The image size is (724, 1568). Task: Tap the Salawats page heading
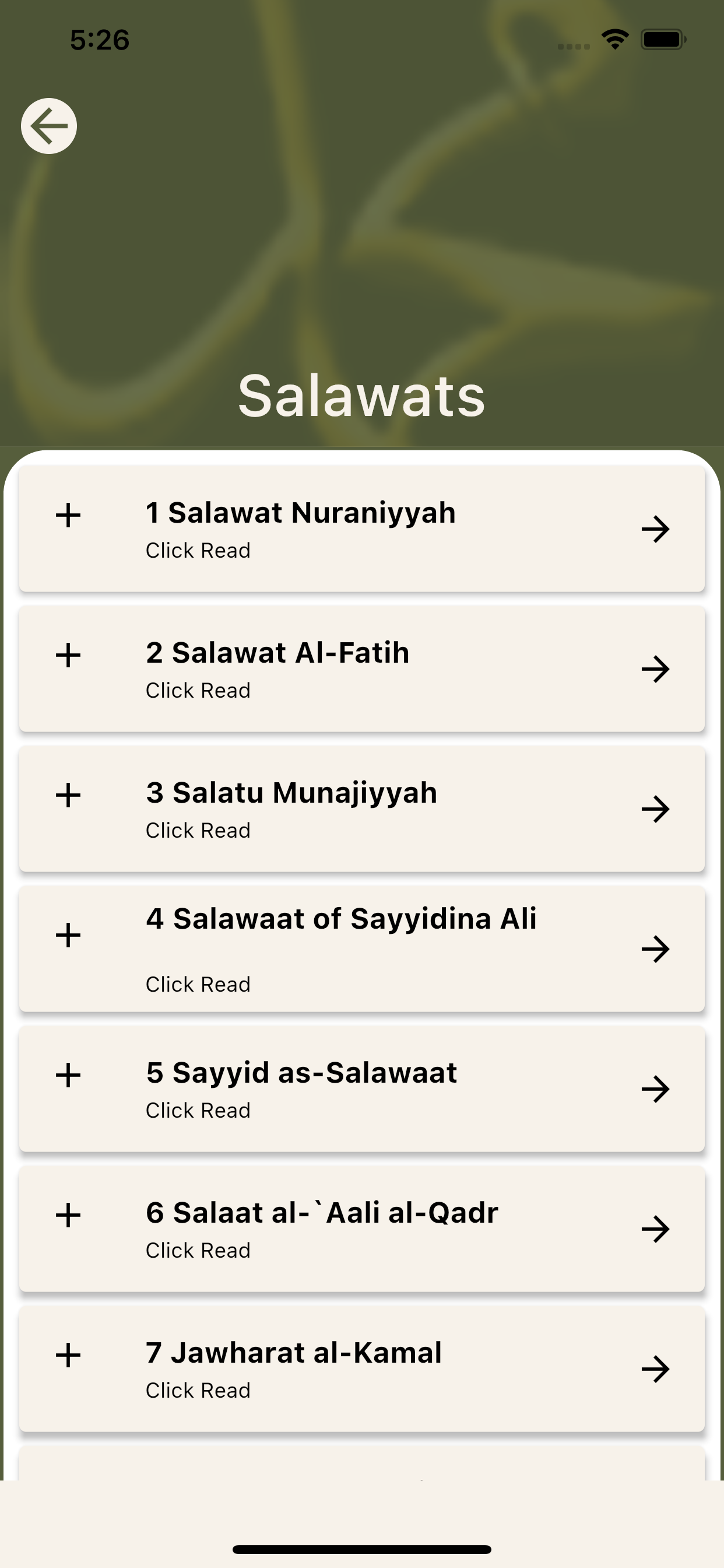[x=361, y=395]
